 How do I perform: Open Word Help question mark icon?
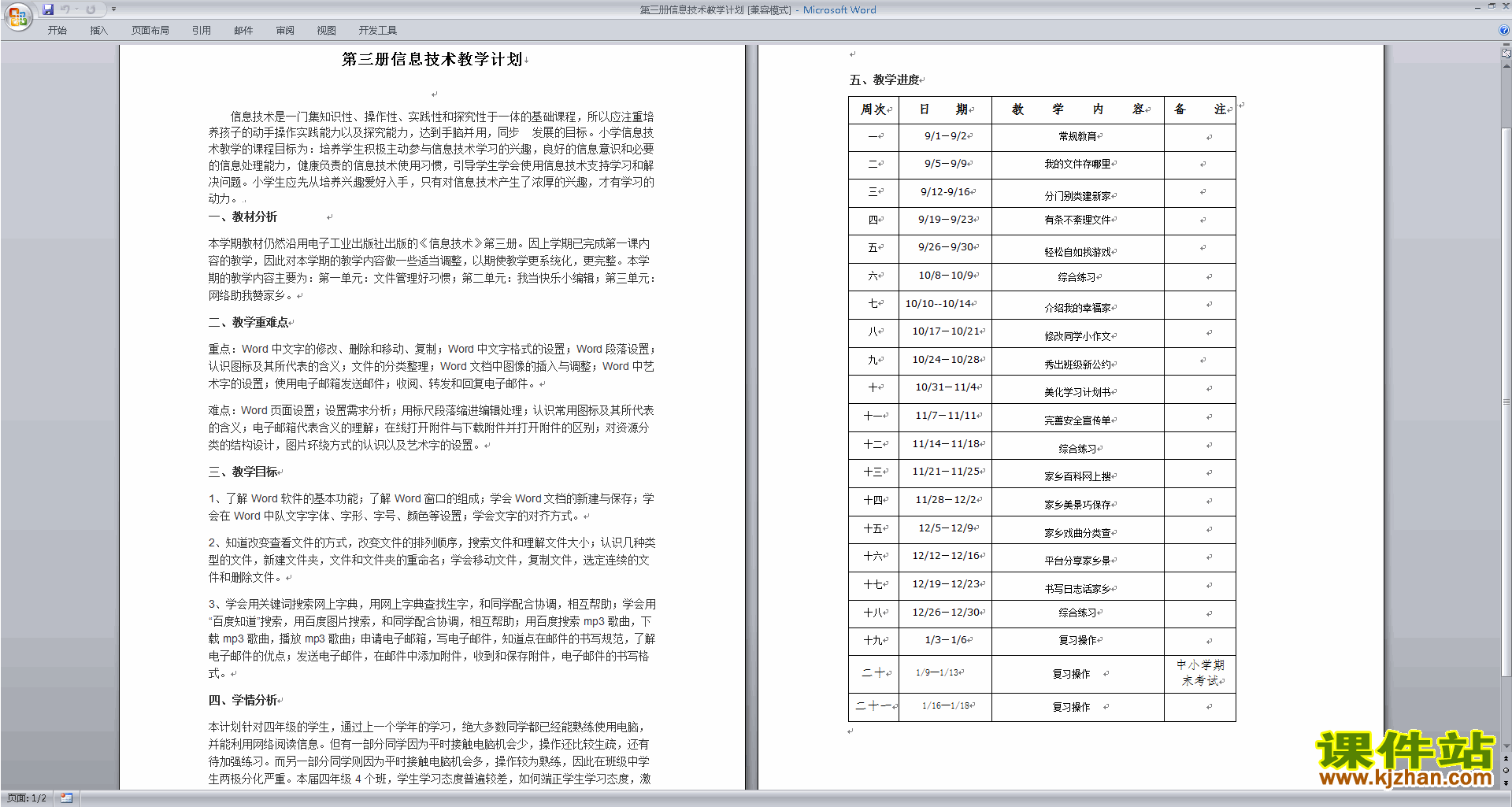click(1504, 30)
